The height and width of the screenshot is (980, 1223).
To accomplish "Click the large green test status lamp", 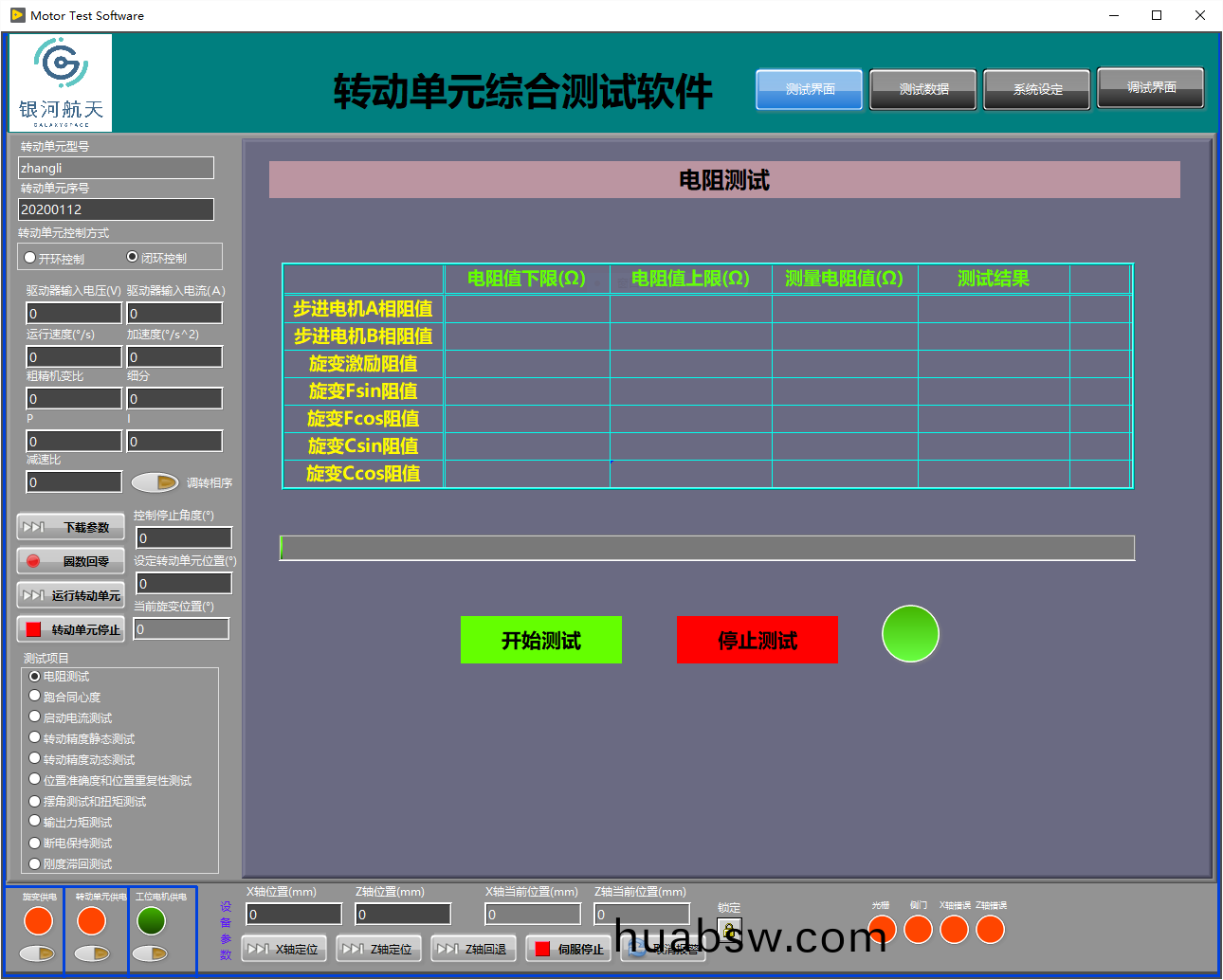I will click(x=910, y=634).
